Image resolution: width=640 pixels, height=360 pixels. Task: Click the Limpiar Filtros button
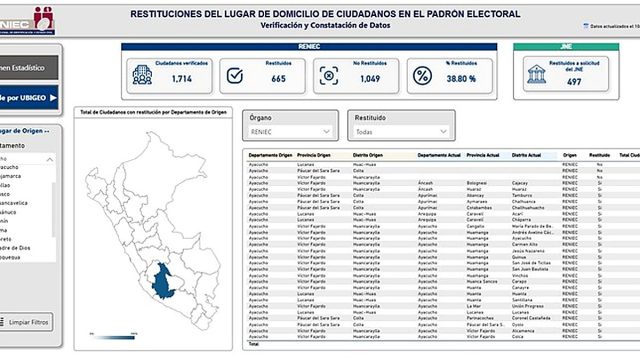(27, 322)
